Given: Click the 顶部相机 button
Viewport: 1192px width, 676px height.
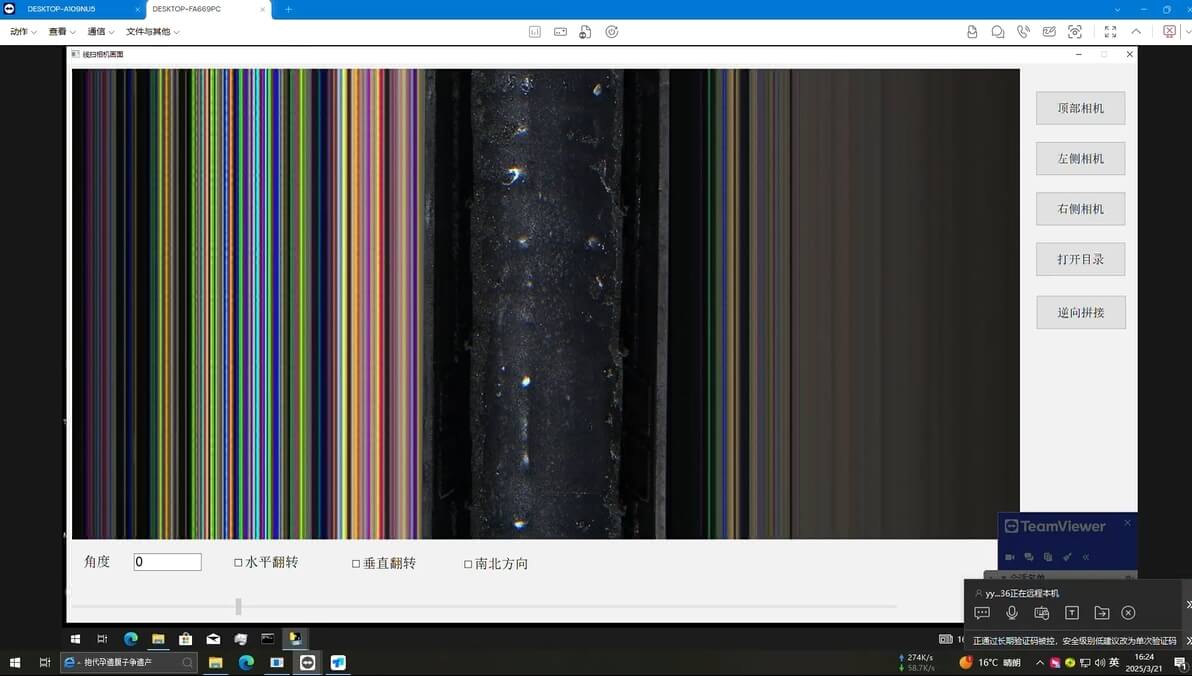Looking at the screenshot, I should click(x=1080, y=108).
